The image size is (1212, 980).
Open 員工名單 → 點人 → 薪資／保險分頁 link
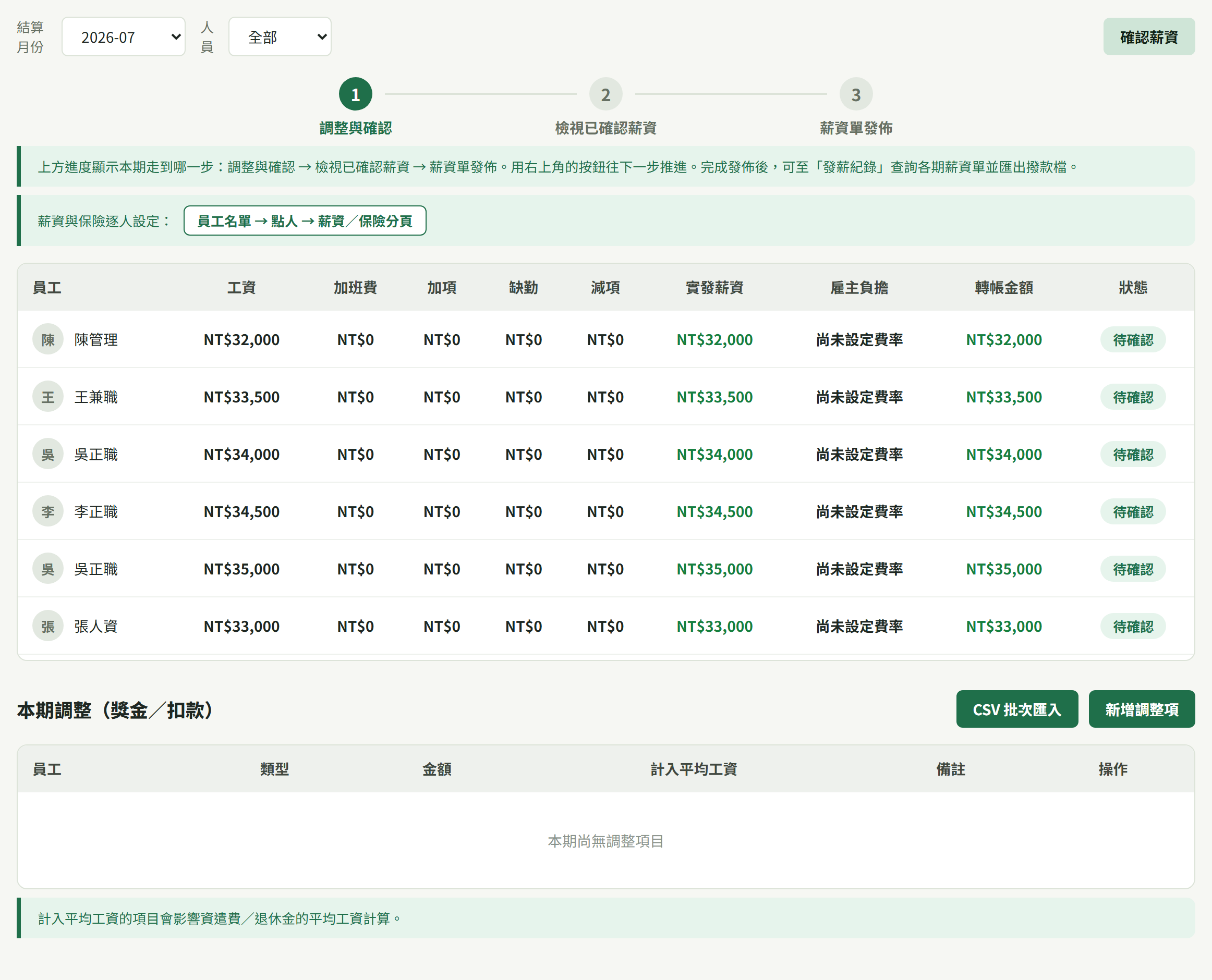pos(305,220)
